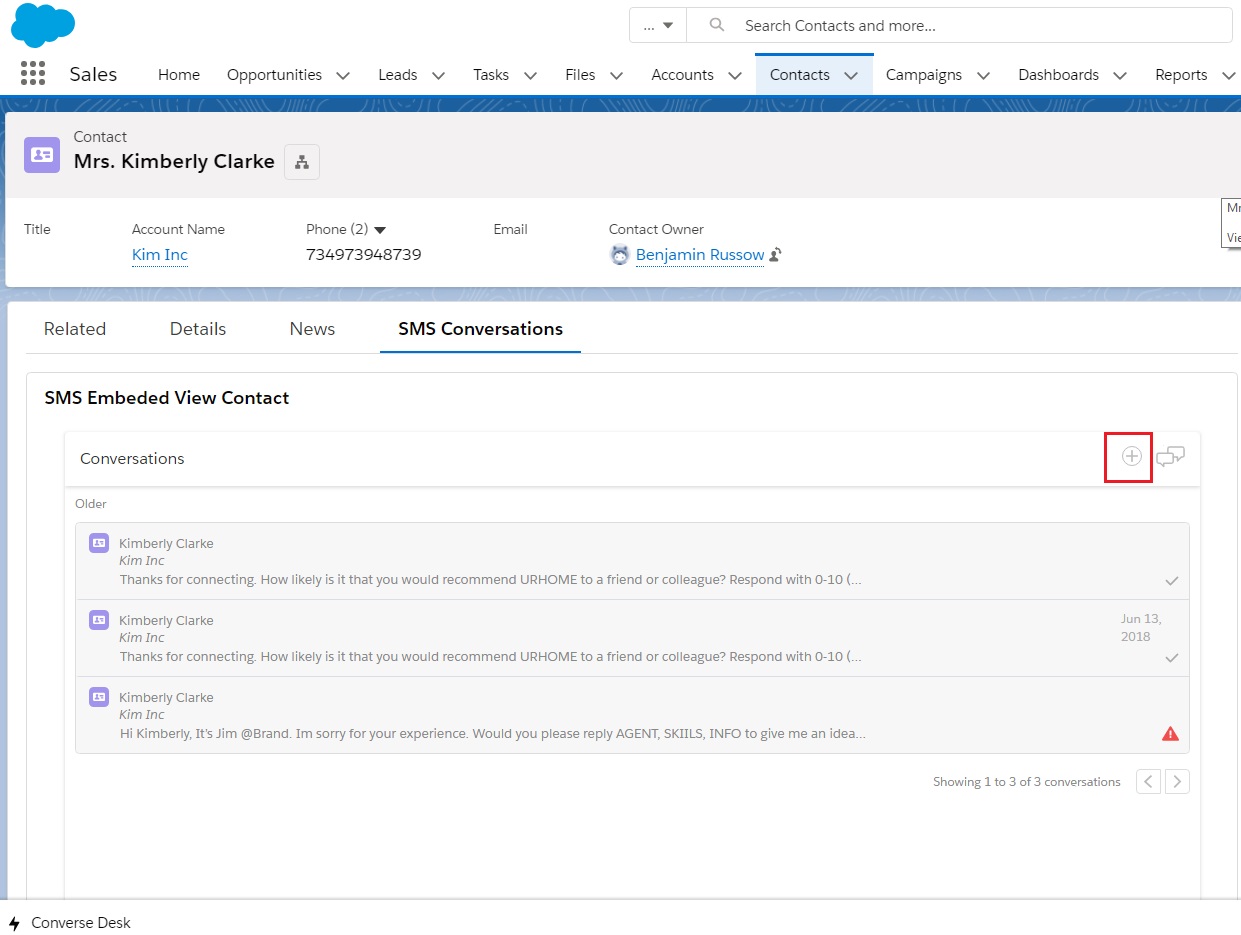Image resolution: width=1241 pixels, height=935 pixels.
Task: Go to next conversations page
Action: [1177, 782]
